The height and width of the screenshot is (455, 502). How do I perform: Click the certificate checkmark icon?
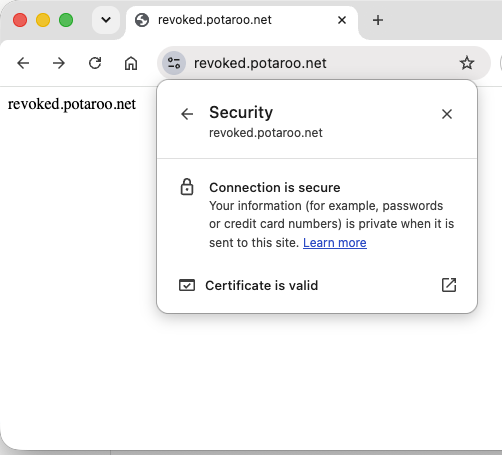(x=187, y=285)
